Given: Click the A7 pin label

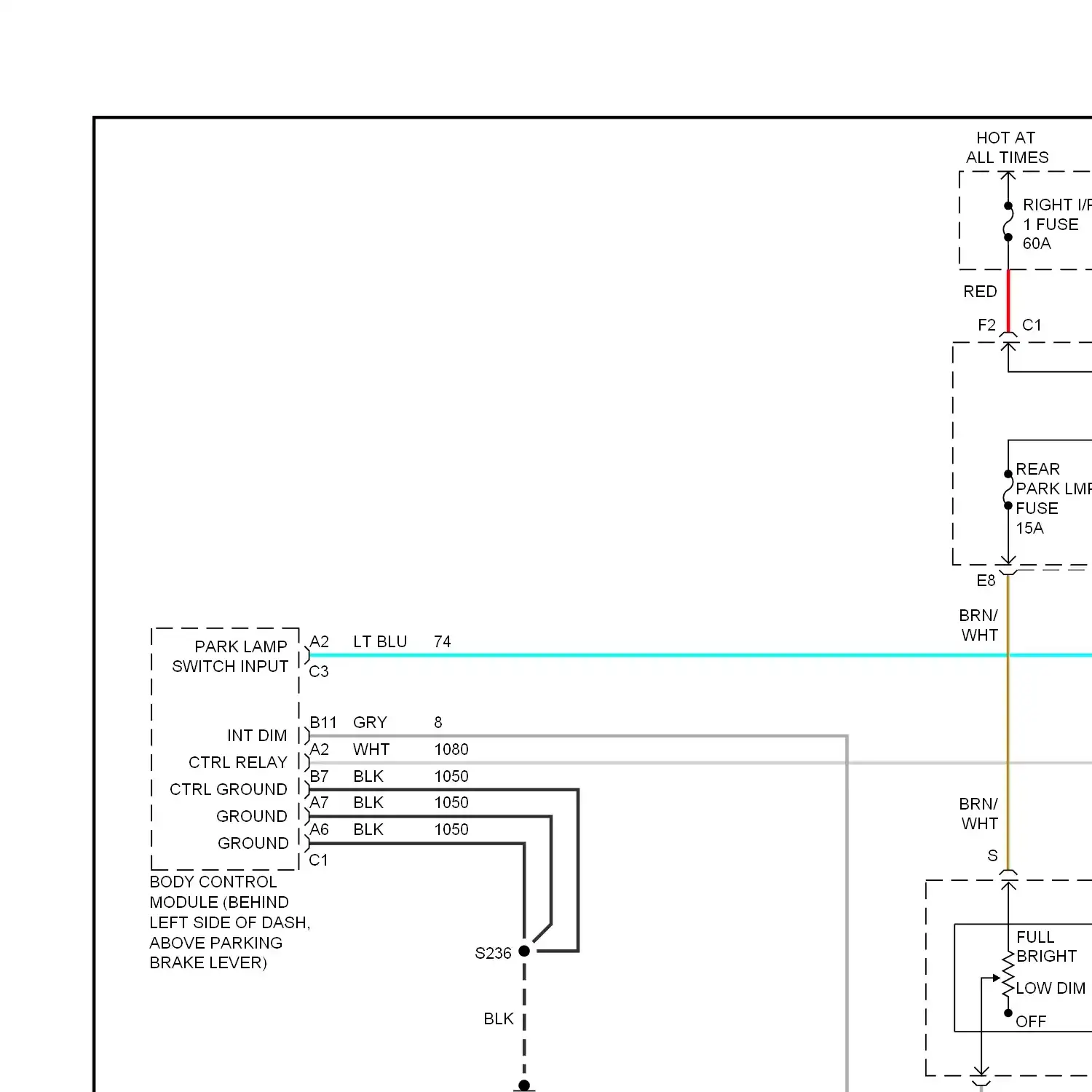Looking at the screenshot, I should (x=320, y=803).
